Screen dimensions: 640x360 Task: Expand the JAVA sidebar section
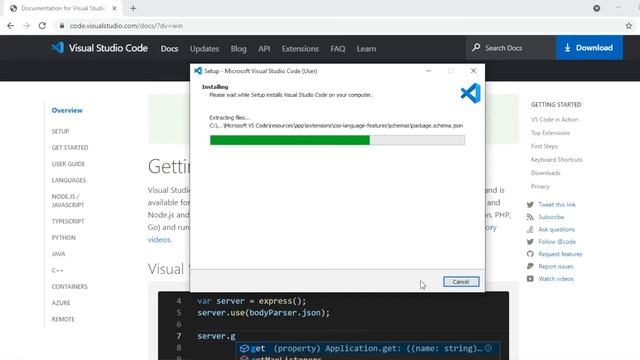pyautogui.click(x=58, y=253)
